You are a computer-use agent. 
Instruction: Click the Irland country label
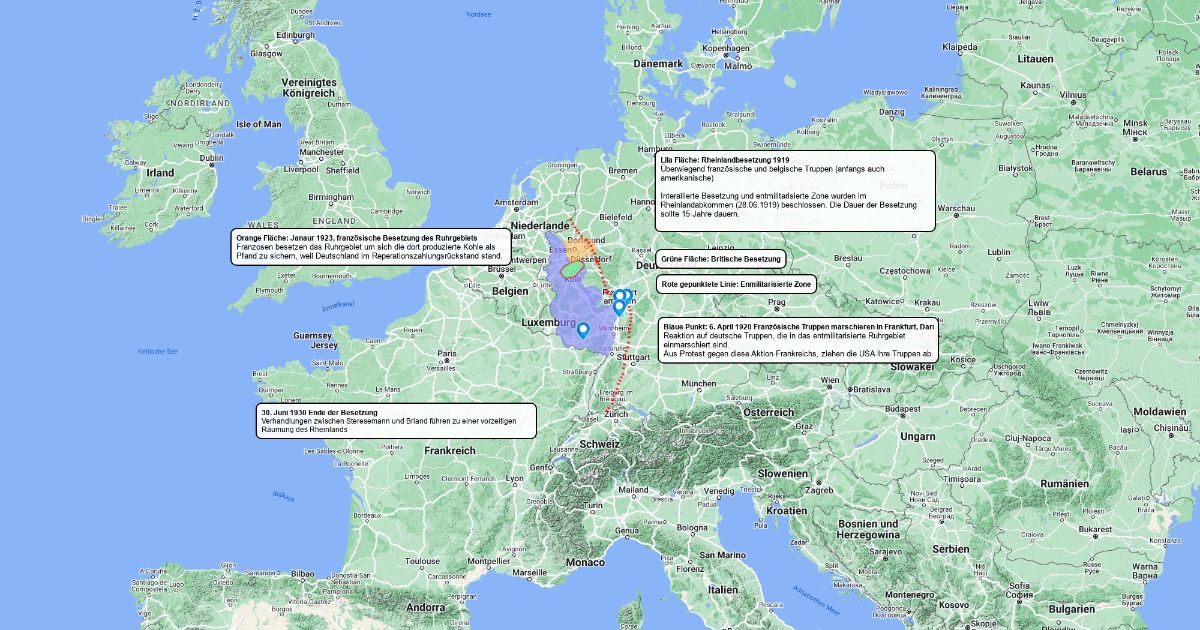[161, 172]
